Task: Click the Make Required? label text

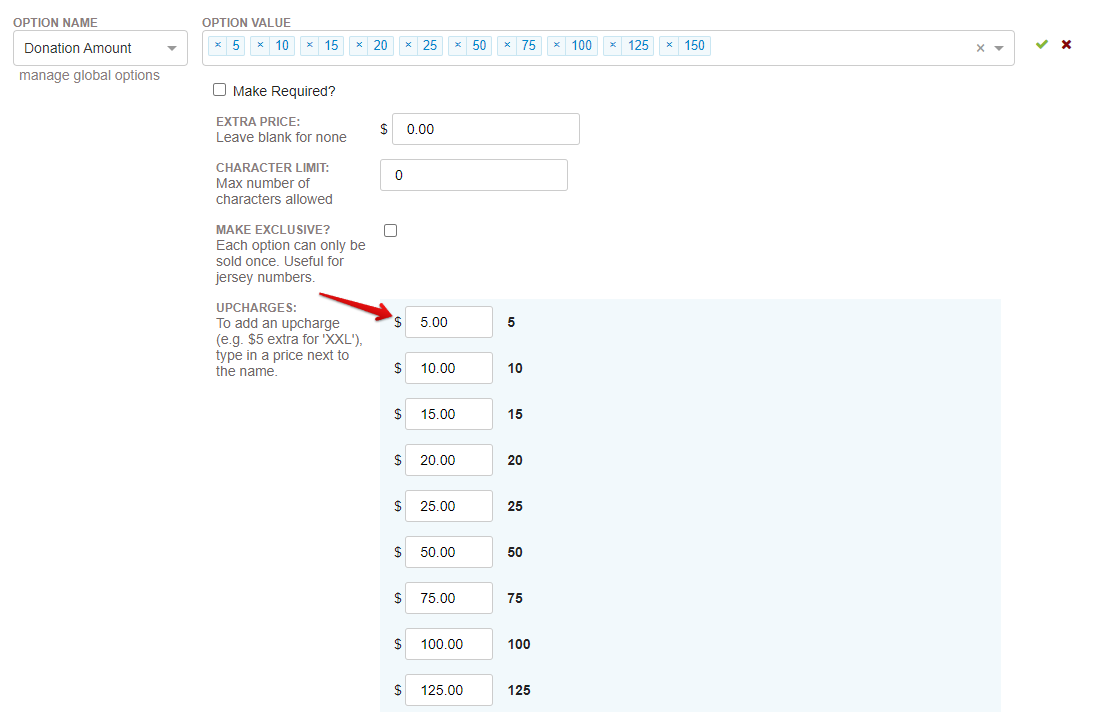Action: tap(284, 91)
